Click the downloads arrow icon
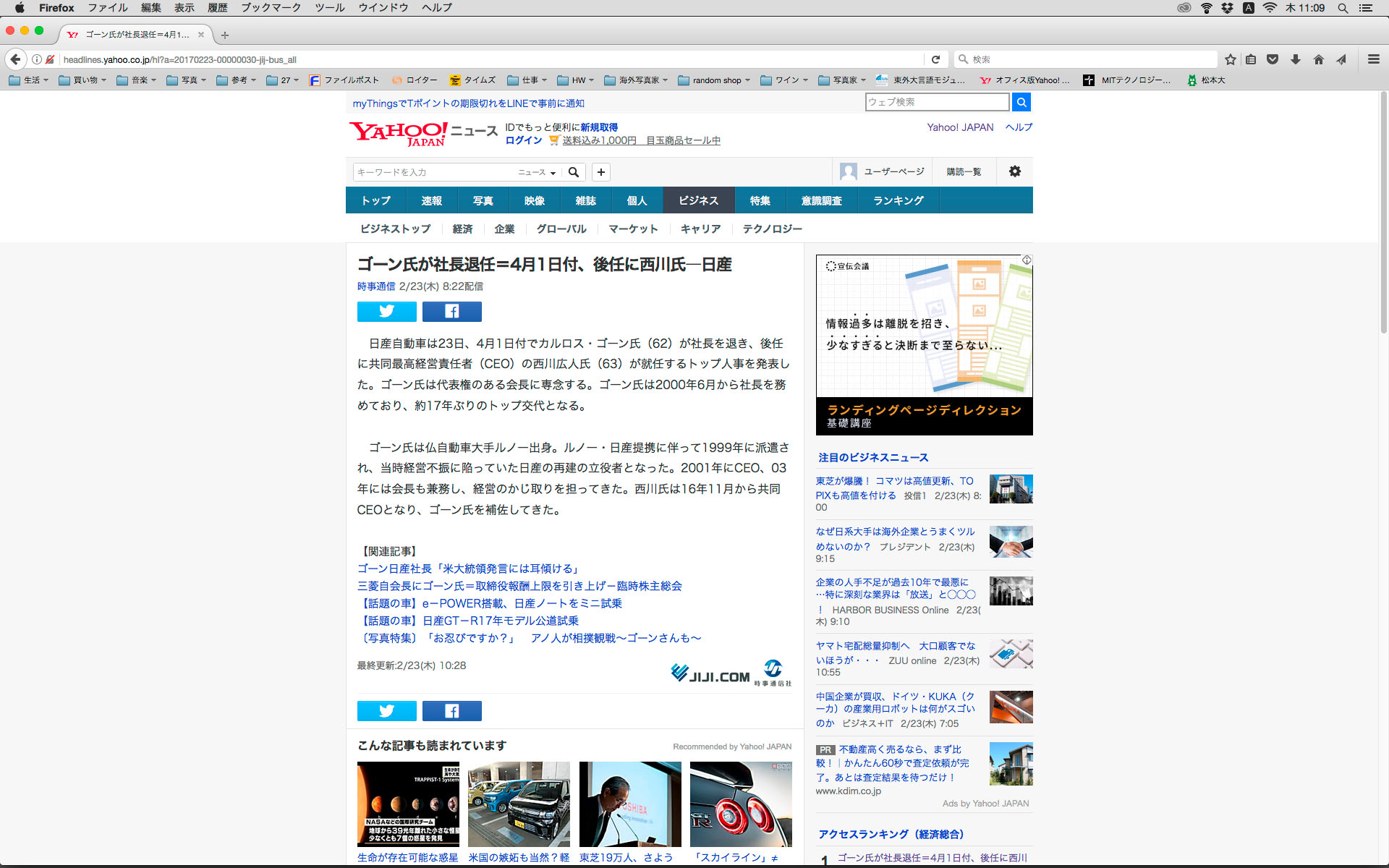This screenshot has width=1389, height=868. (1296, 59)
